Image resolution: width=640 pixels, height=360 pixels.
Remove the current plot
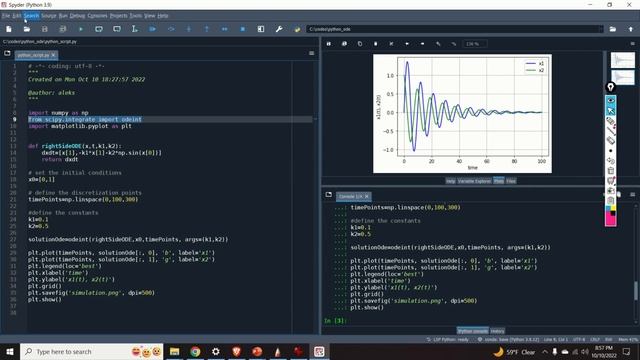376,44
